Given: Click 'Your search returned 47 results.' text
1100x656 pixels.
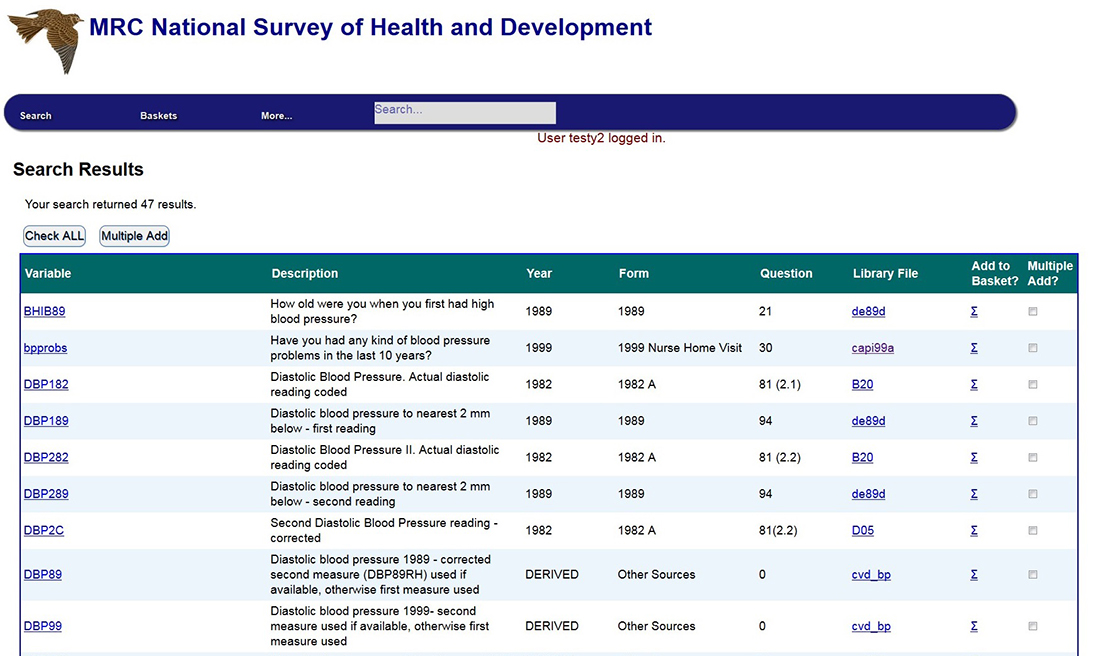Looking at the screenshot, I should [x=110, y=204].
